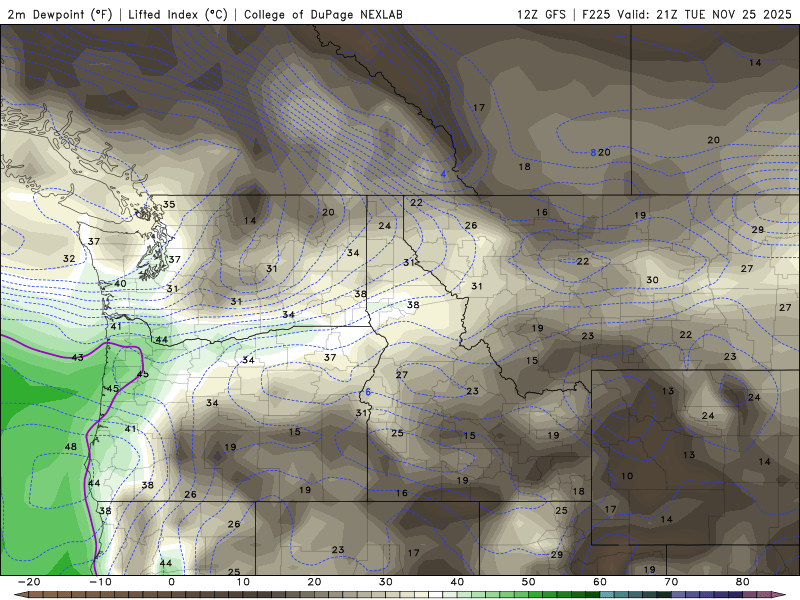Click the 'Lifted Index (°C)' title label
The height and width of the screenshot is (600, 800).
(x=178, y=14)
